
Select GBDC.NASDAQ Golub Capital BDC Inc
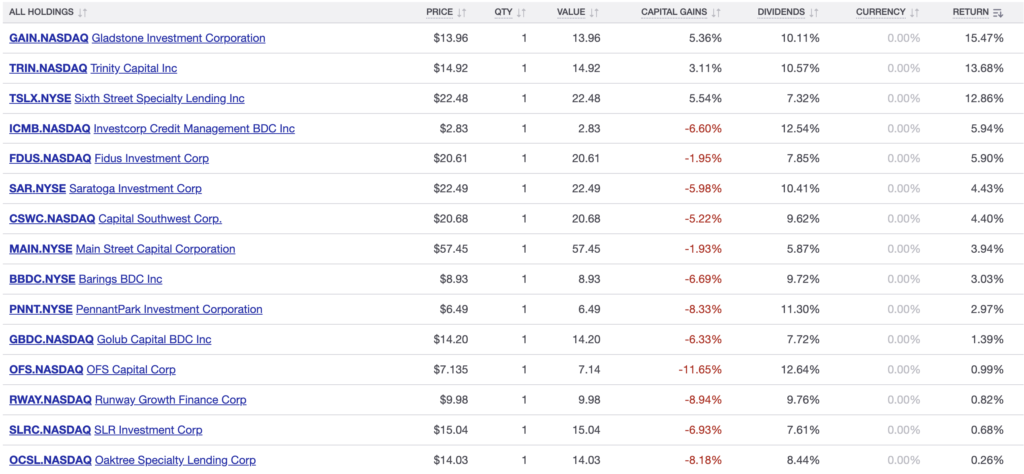coord(110,339)
